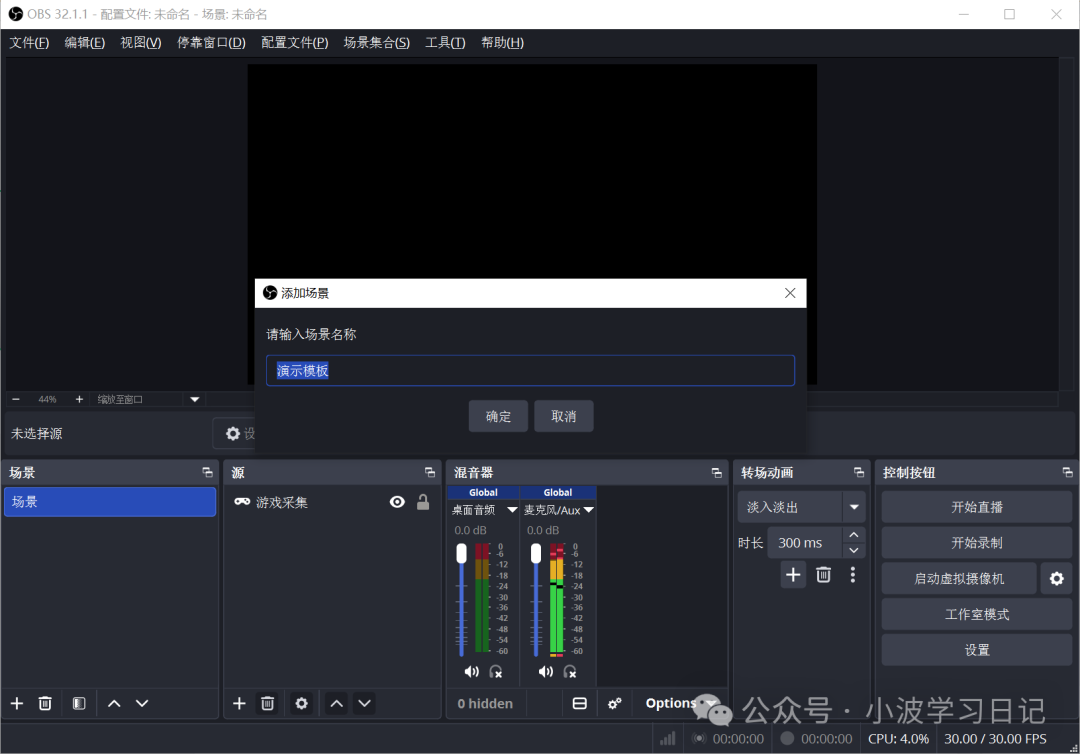Open advanced audio settings gear in mixer
The width and height of the screenshot is (1080, 754).
click(x=614, y=703)
